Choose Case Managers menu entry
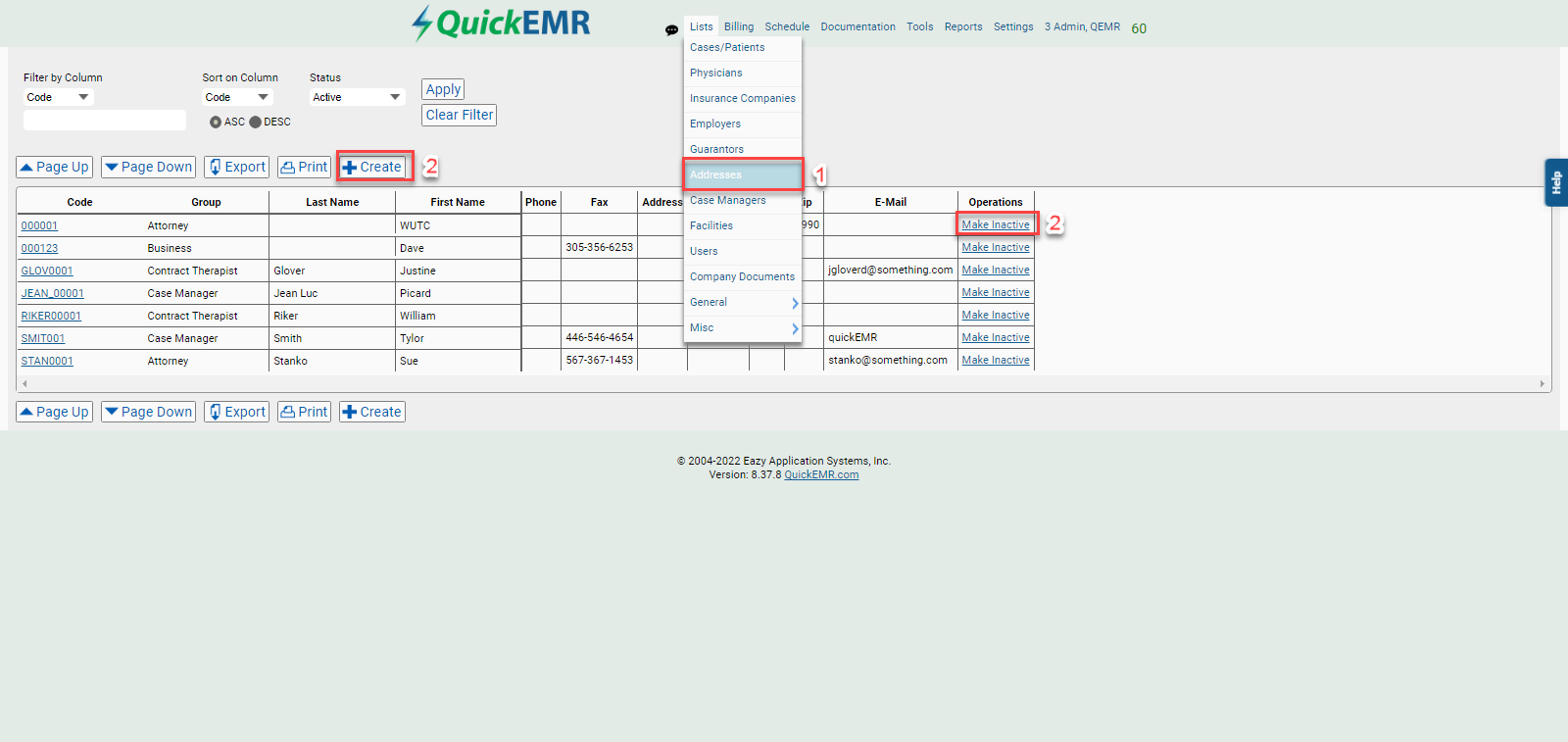This screenshot has height=742, width=1568. pos(743,201)
